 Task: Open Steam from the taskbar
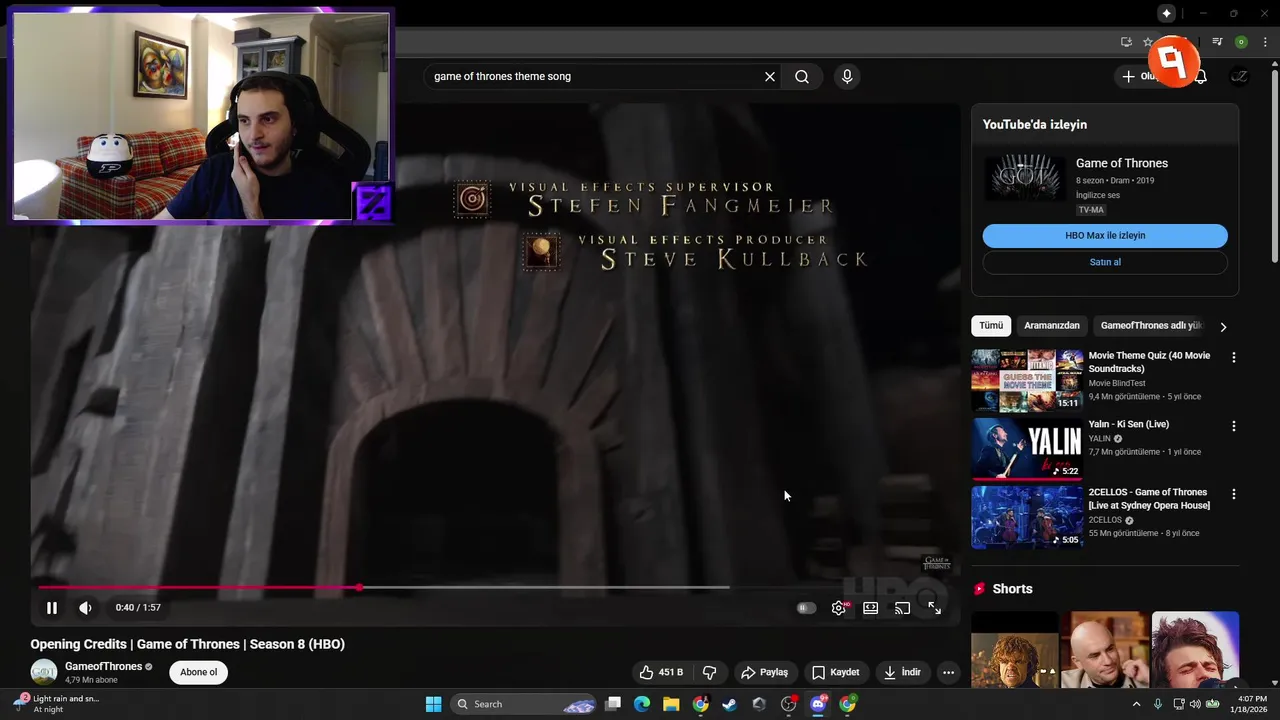pyautogui.click(x=730, y=704)
